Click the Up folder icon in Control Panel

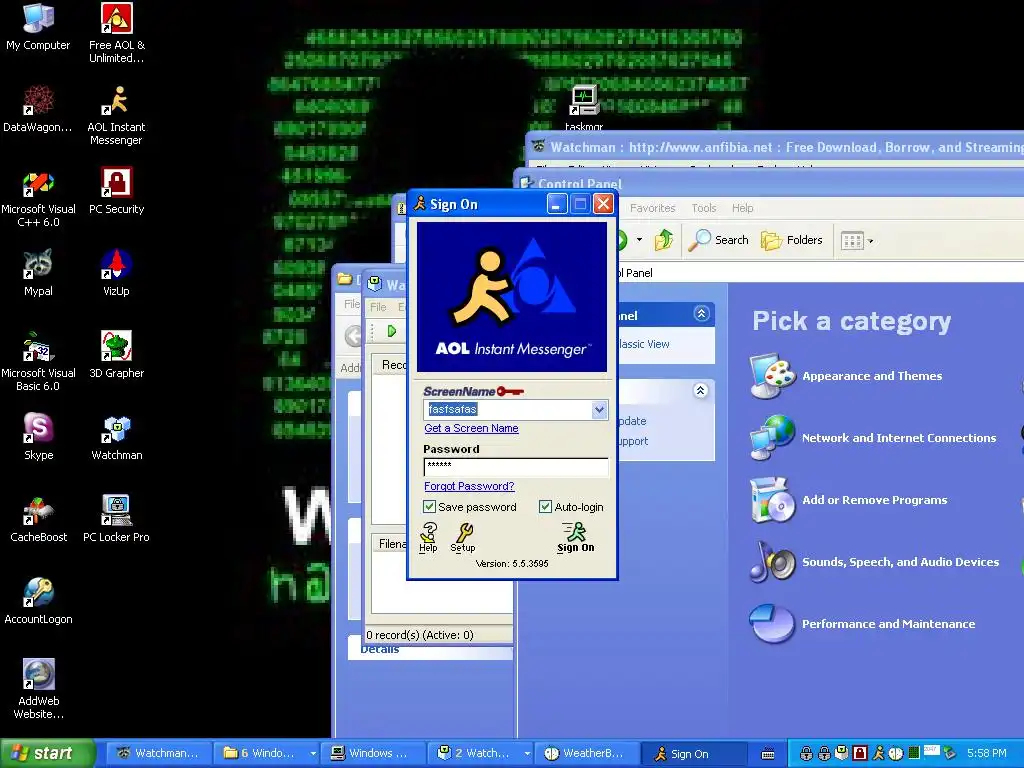coord(664,240)
